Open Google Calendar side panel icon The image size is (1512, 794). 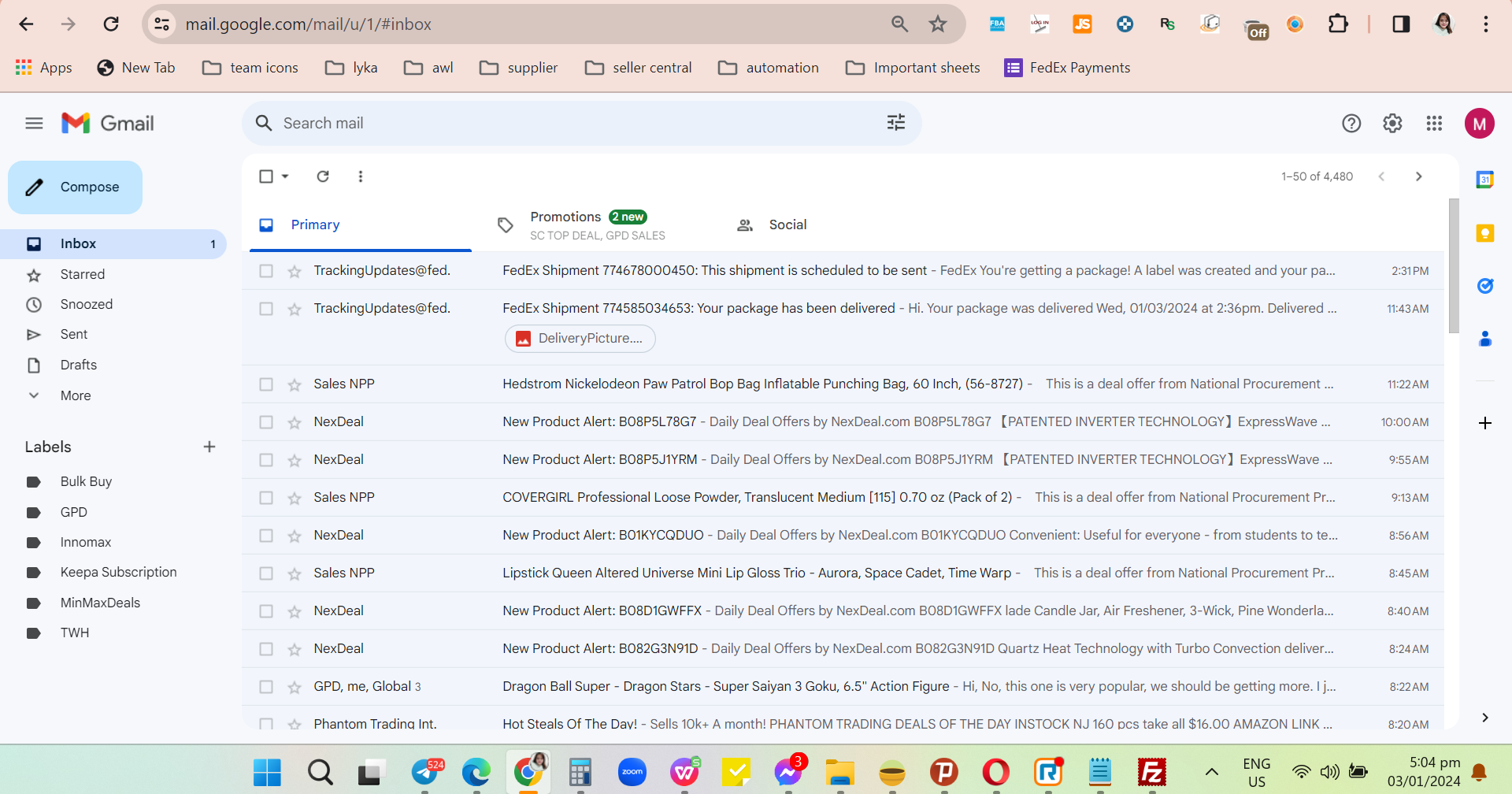1485,180
